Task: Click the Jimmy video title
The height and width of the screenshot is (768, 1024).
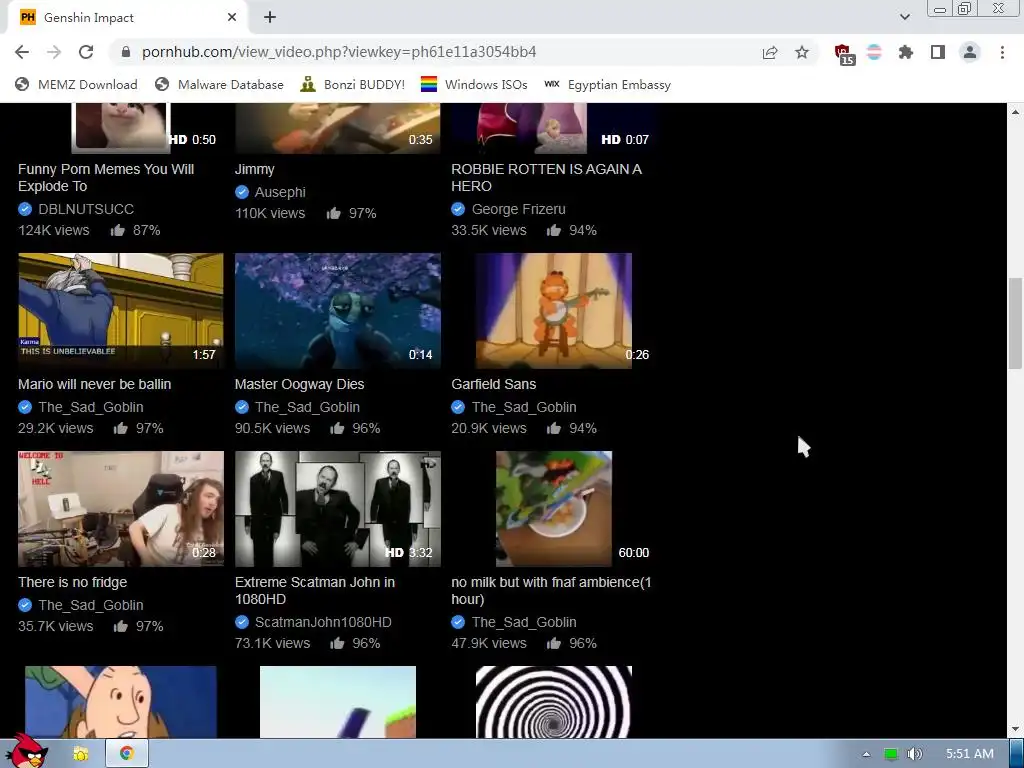Action: 255,169
